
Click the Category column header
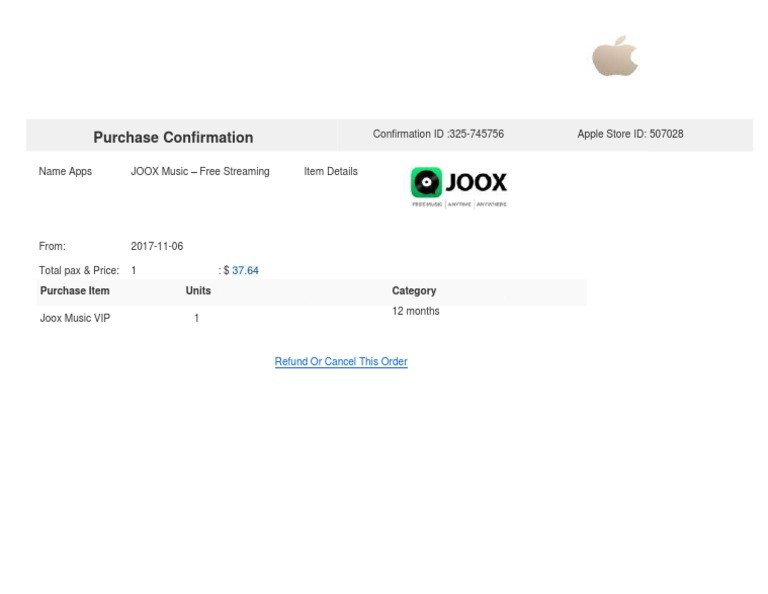point(414,291)
